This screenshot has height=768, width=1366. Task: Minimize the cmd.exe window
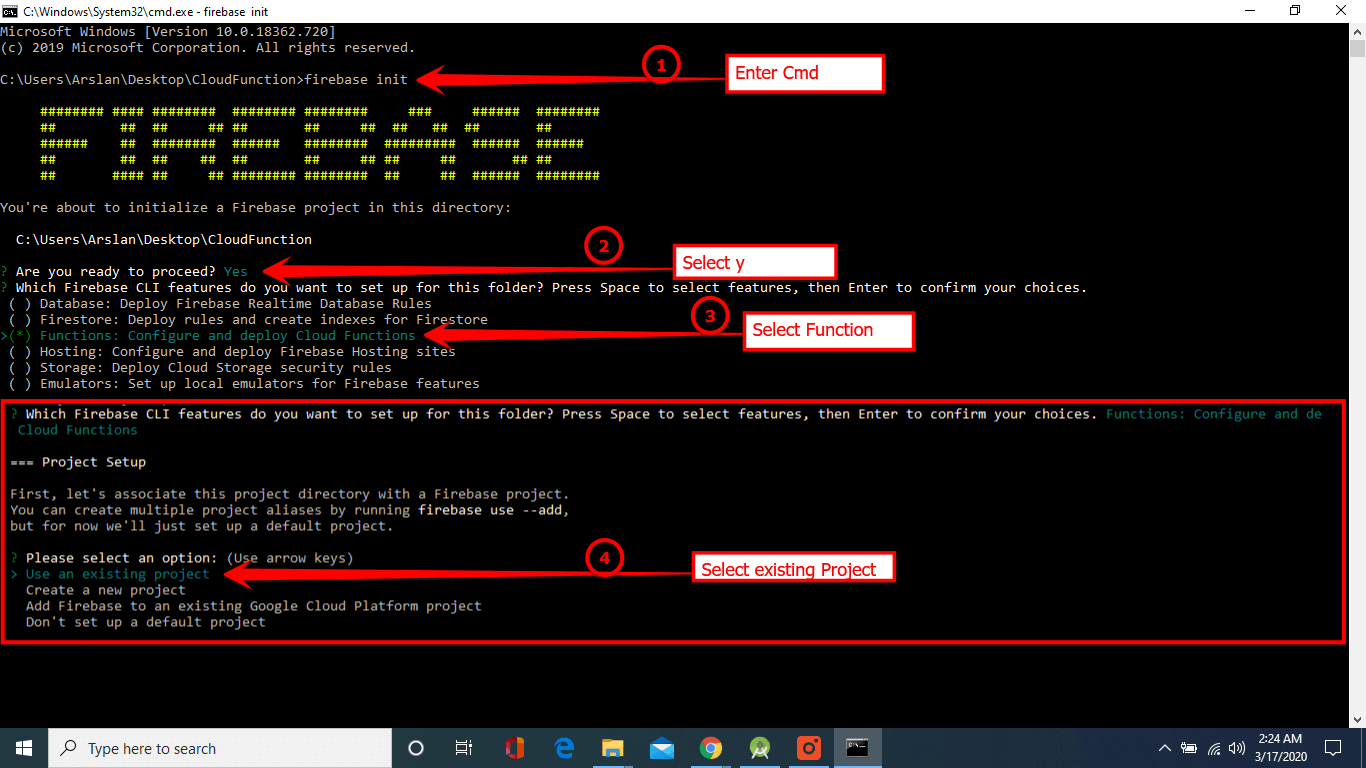[x=1249, y=11]
